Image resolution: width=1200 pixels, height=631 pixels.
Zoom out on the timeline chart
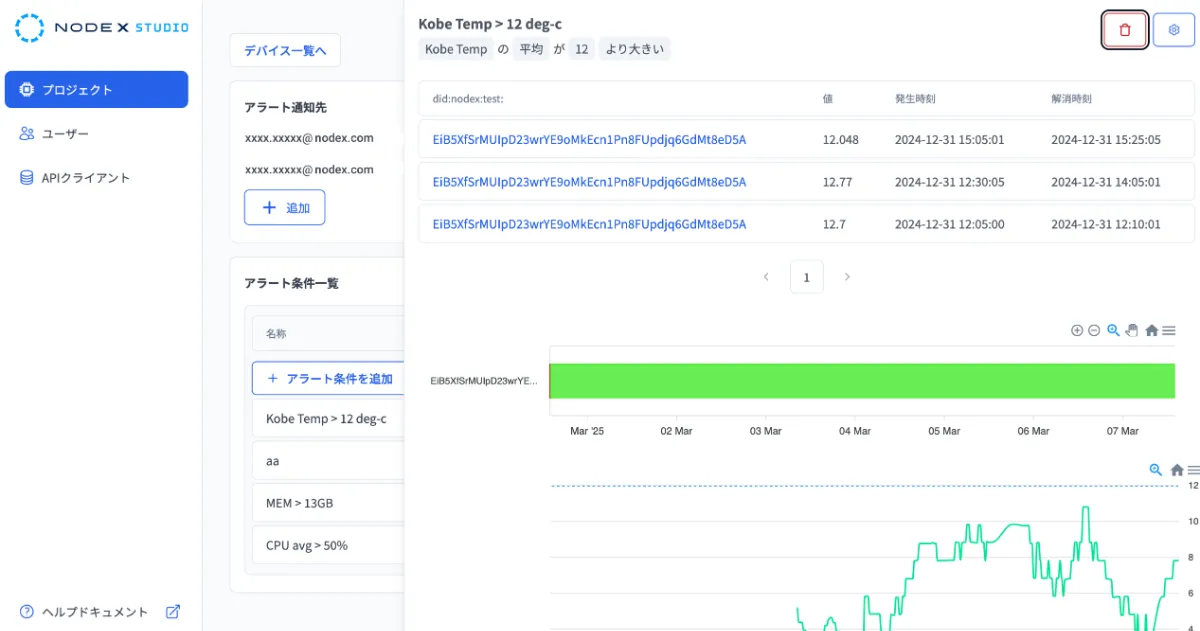click(1094, 330)
